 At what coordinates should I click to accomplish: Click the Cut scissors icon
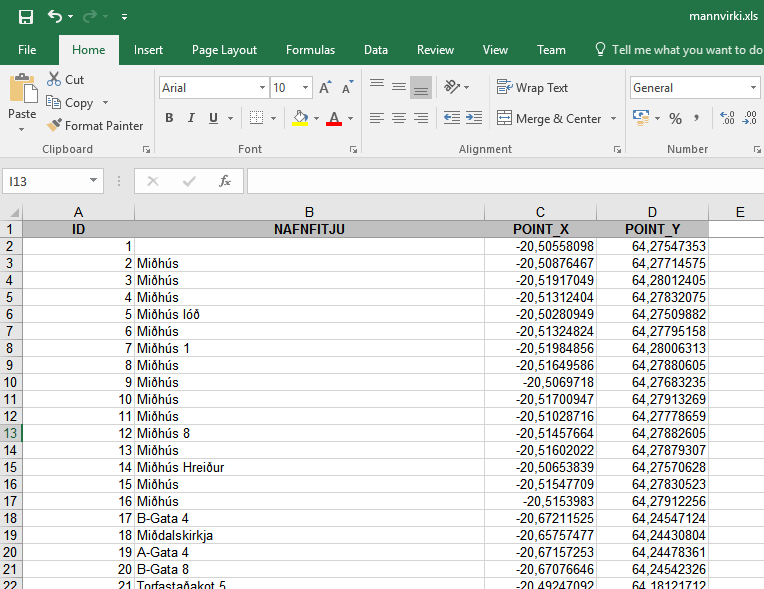55,79
